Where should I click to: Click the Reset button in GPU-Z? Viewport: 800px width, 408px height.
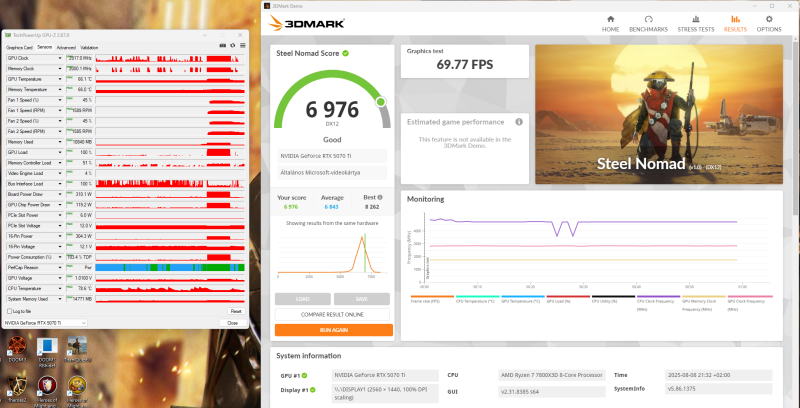(236, 311)
